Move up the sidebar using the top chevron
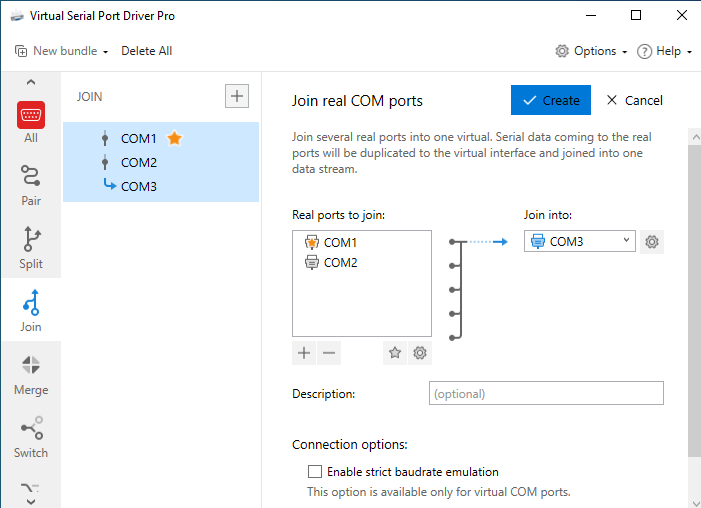This screenshot has height=508, width=701. pos(31,82)
